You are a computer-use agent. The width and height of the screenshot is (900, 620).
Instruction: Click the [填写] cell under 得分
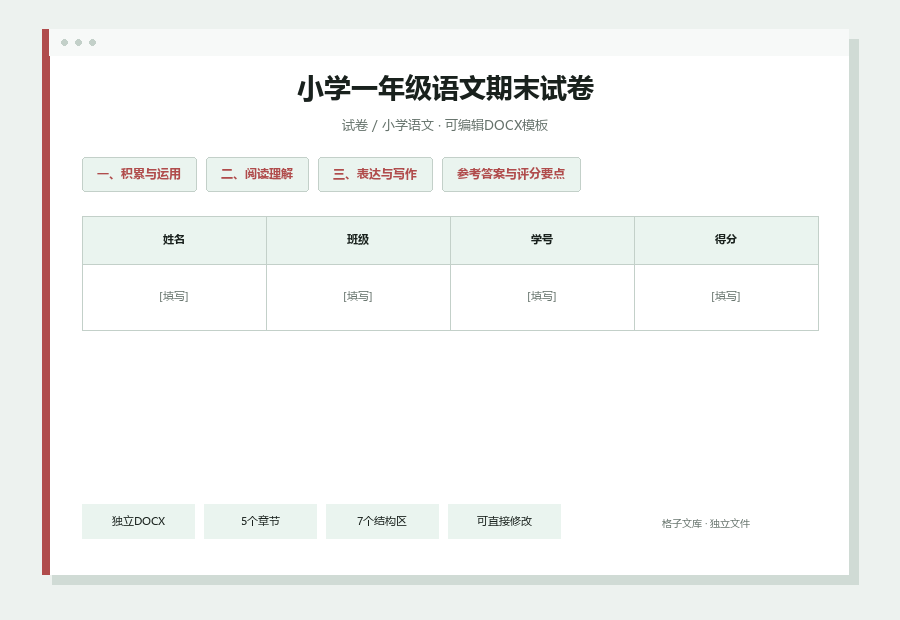(726, 297)
